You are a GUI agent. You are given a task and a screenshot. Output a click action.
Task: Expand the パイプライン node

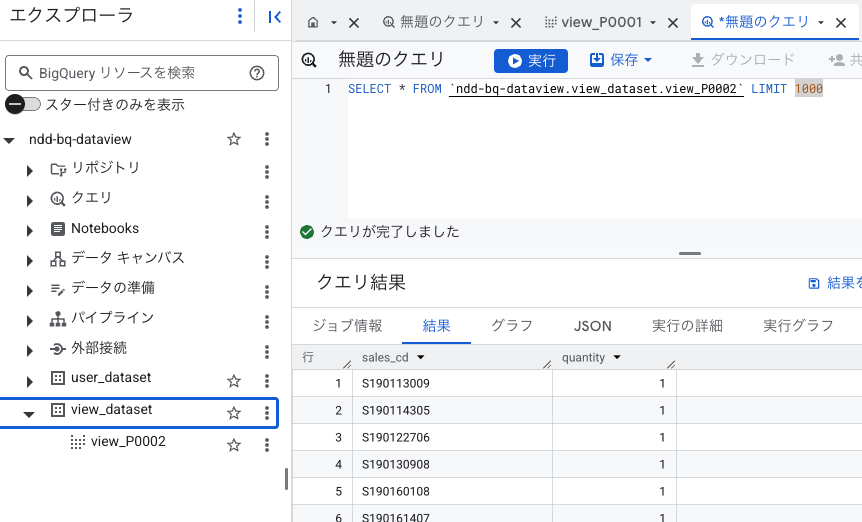pos(30,321)
